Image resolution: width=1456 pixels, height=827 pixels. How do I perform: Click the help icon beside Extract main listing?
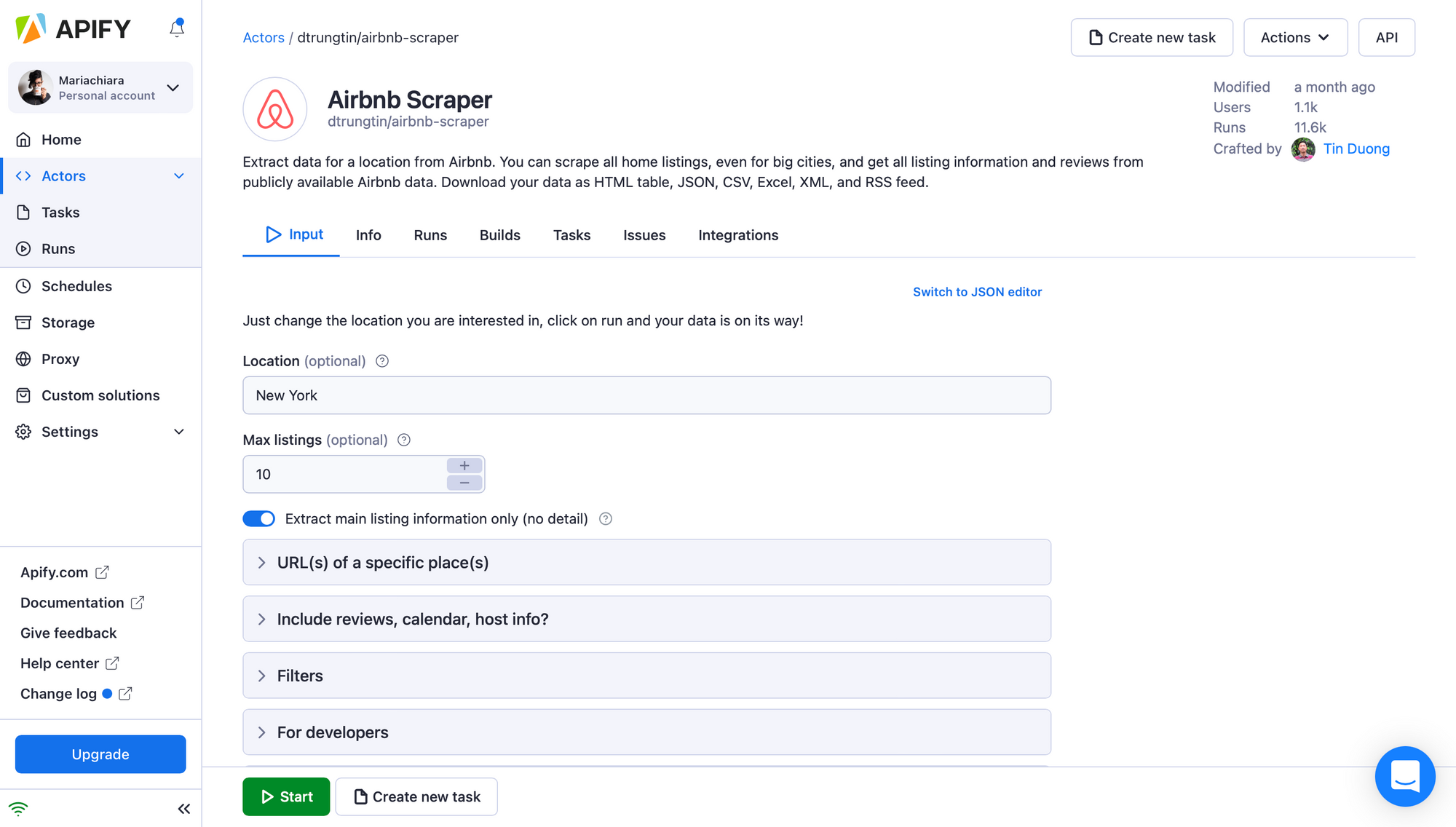(x=606, y=518)
